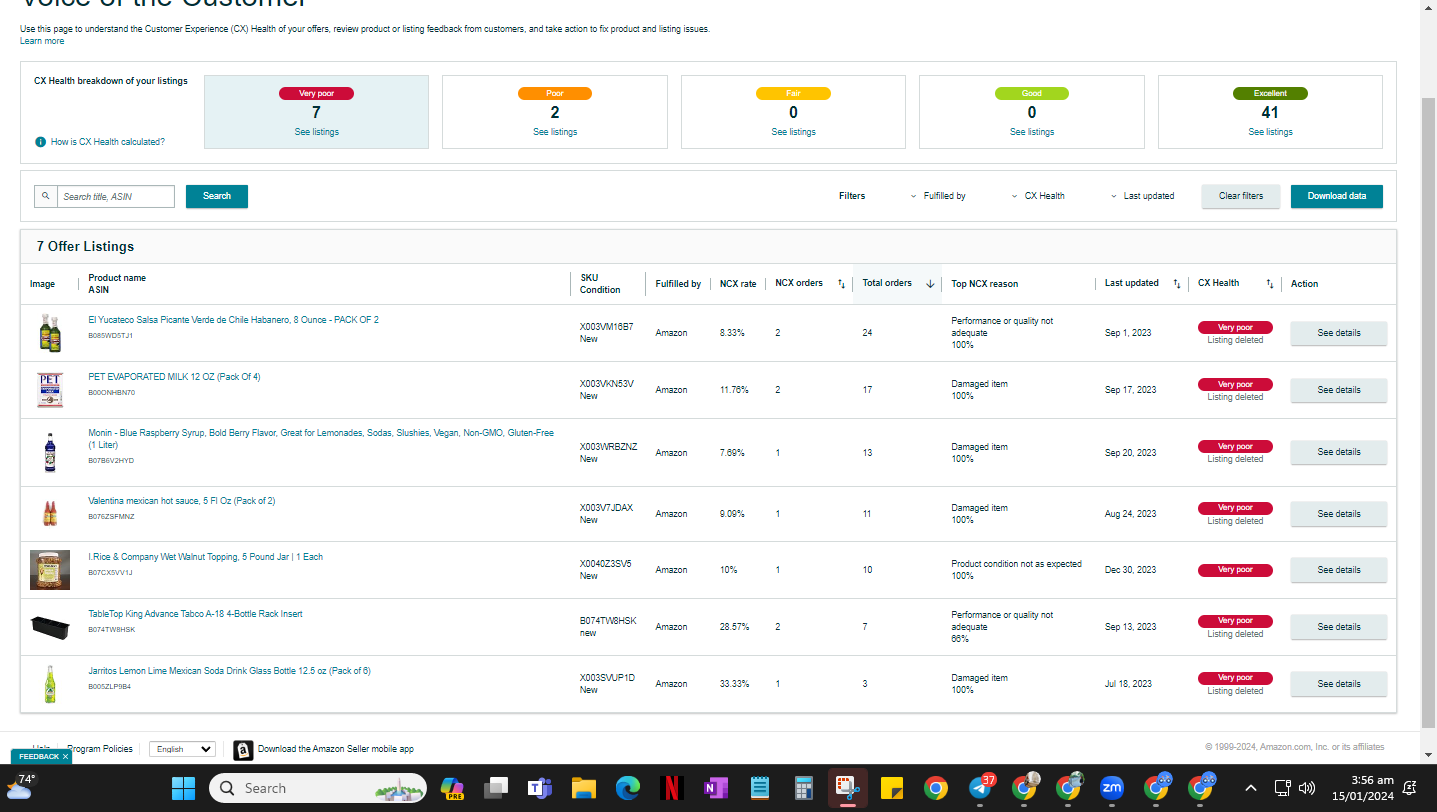See listings in the Excellent card
The height and width of the screenshot is (812, 1437).
coord(1270,132)
